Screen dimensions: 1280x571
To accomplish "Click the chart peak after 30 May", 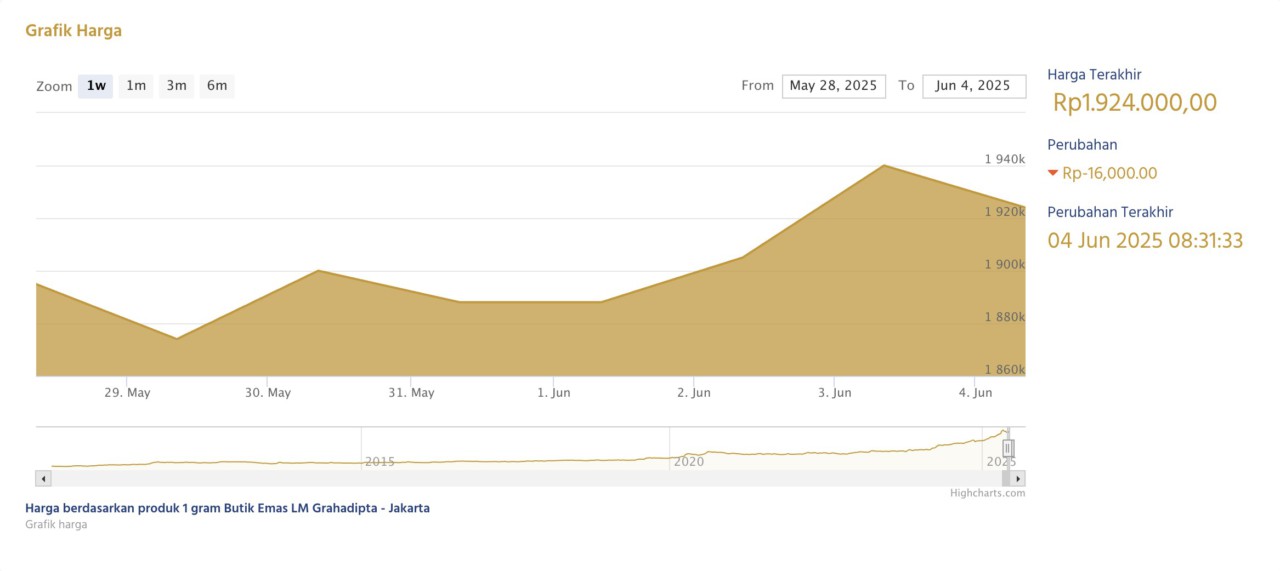I will (x=318, y=271).
